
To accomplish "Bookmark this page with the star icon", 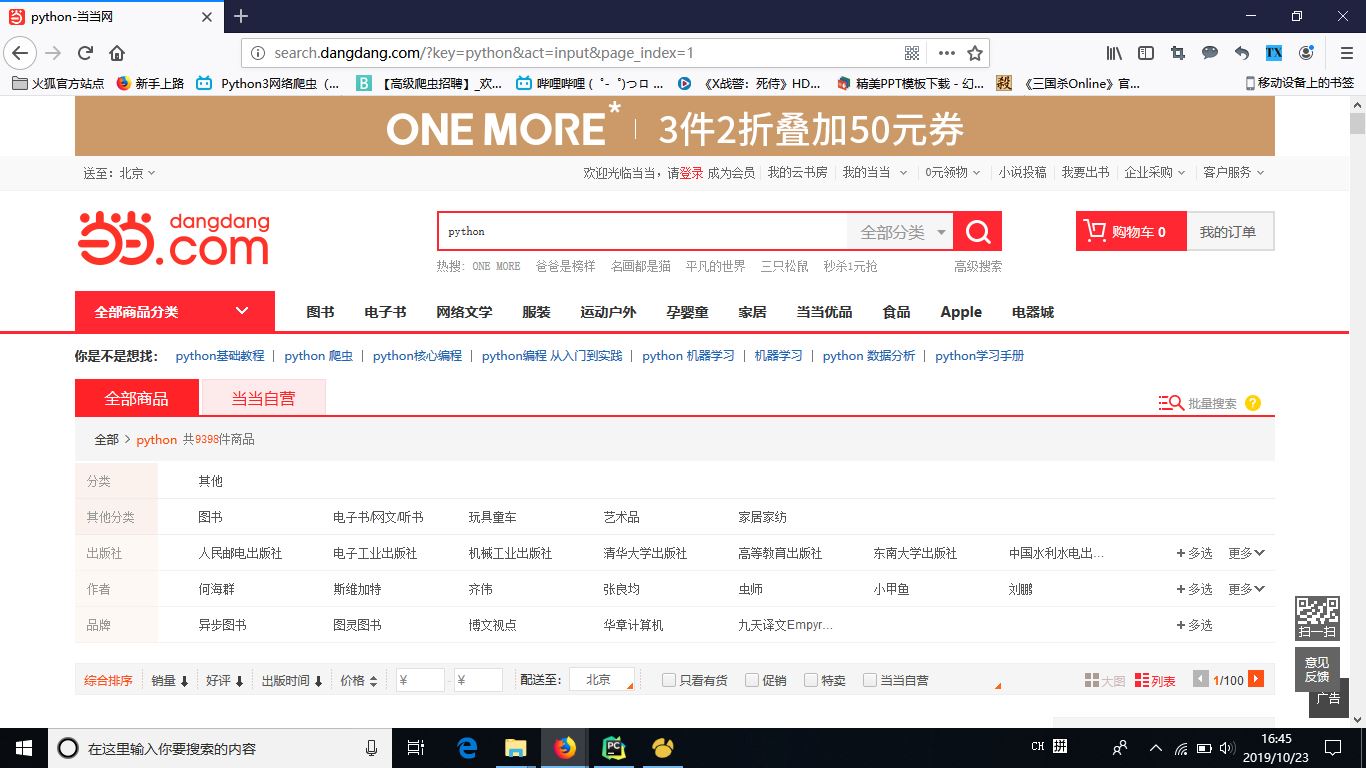I will (x=975, y=53).
